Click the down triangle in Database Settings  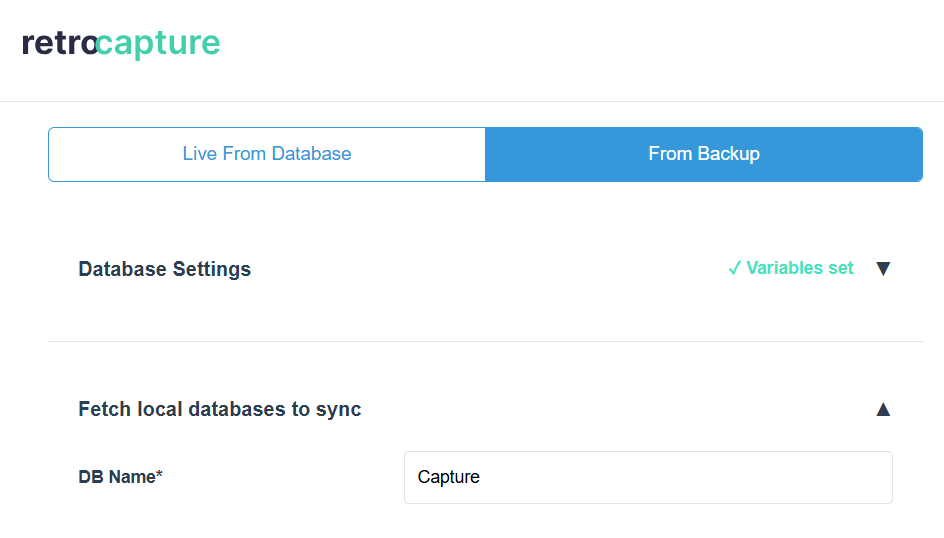tap(882, 268)
